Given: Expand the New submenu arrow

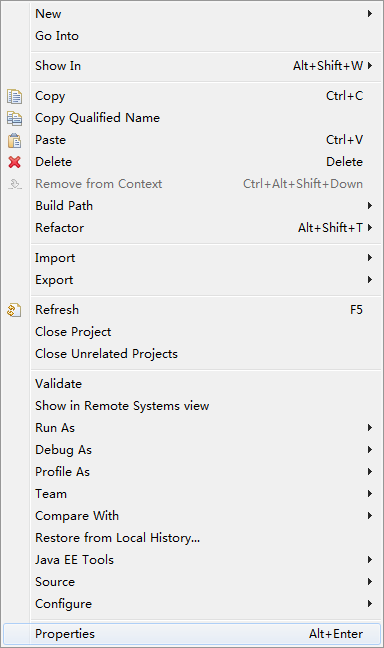Looking at the screenshot, I should (x=370, y=14).
